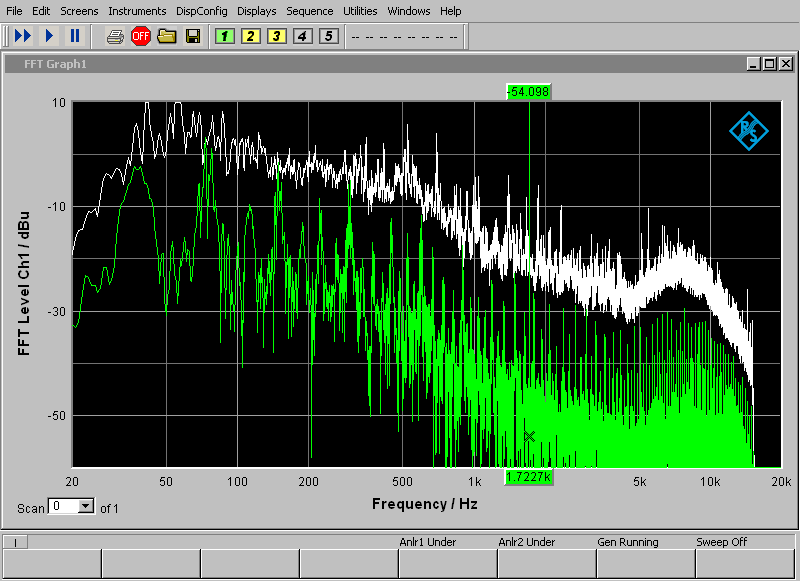Switch to screen 1 button
Screen dimensions: 800x581
pos(224,36)
